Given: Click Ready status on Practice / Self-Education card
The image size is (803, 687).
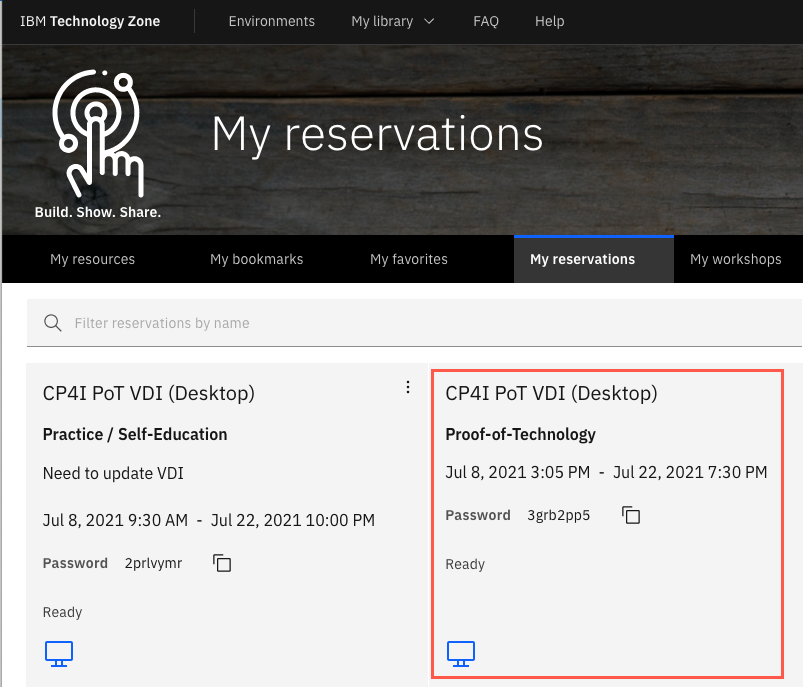Looking at the screenshot, I should click(x=62, y=612).
